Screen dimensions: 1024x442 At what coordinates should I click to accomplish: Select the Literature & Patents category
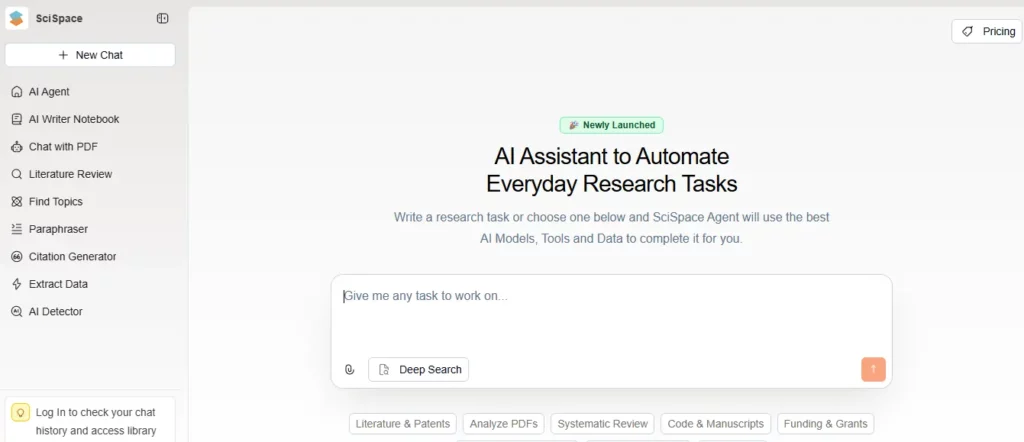click(x=403, y=424)
